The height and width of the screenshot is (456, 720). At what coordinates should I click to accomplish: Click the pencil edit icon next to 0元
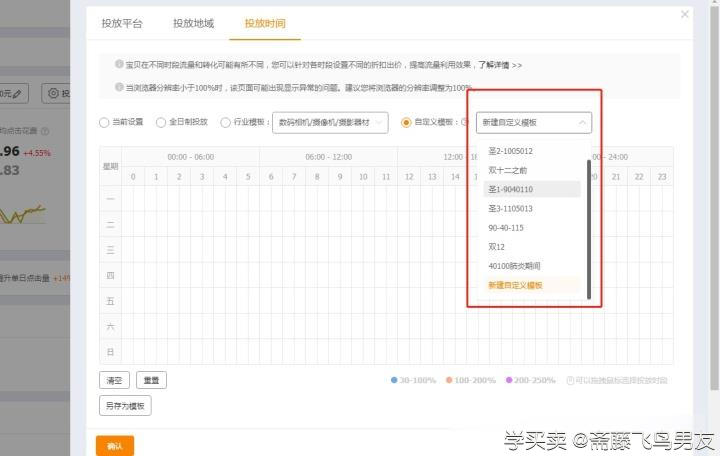pos(17,94)
